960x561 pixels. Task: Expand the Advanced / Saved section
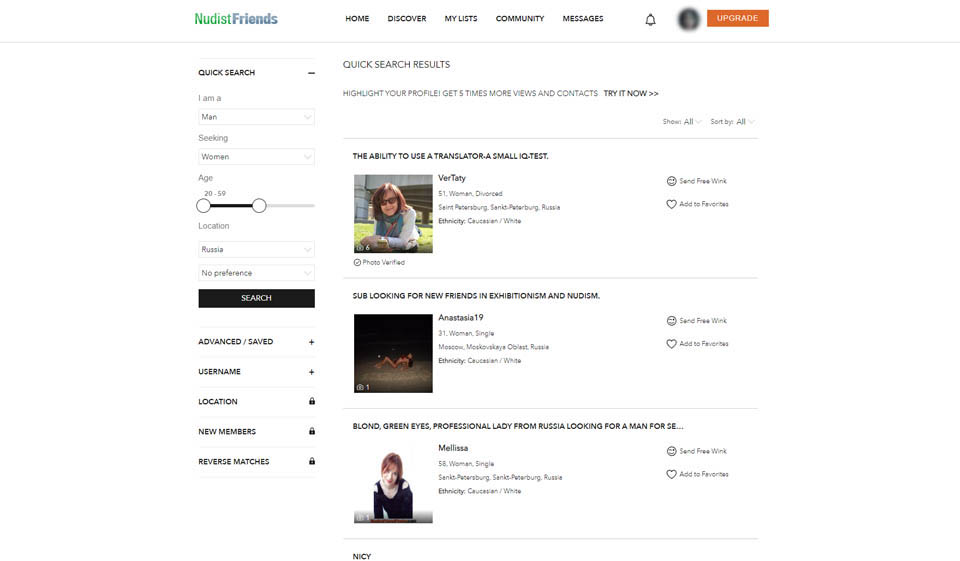pyautogui.click(x=311, y=342)
